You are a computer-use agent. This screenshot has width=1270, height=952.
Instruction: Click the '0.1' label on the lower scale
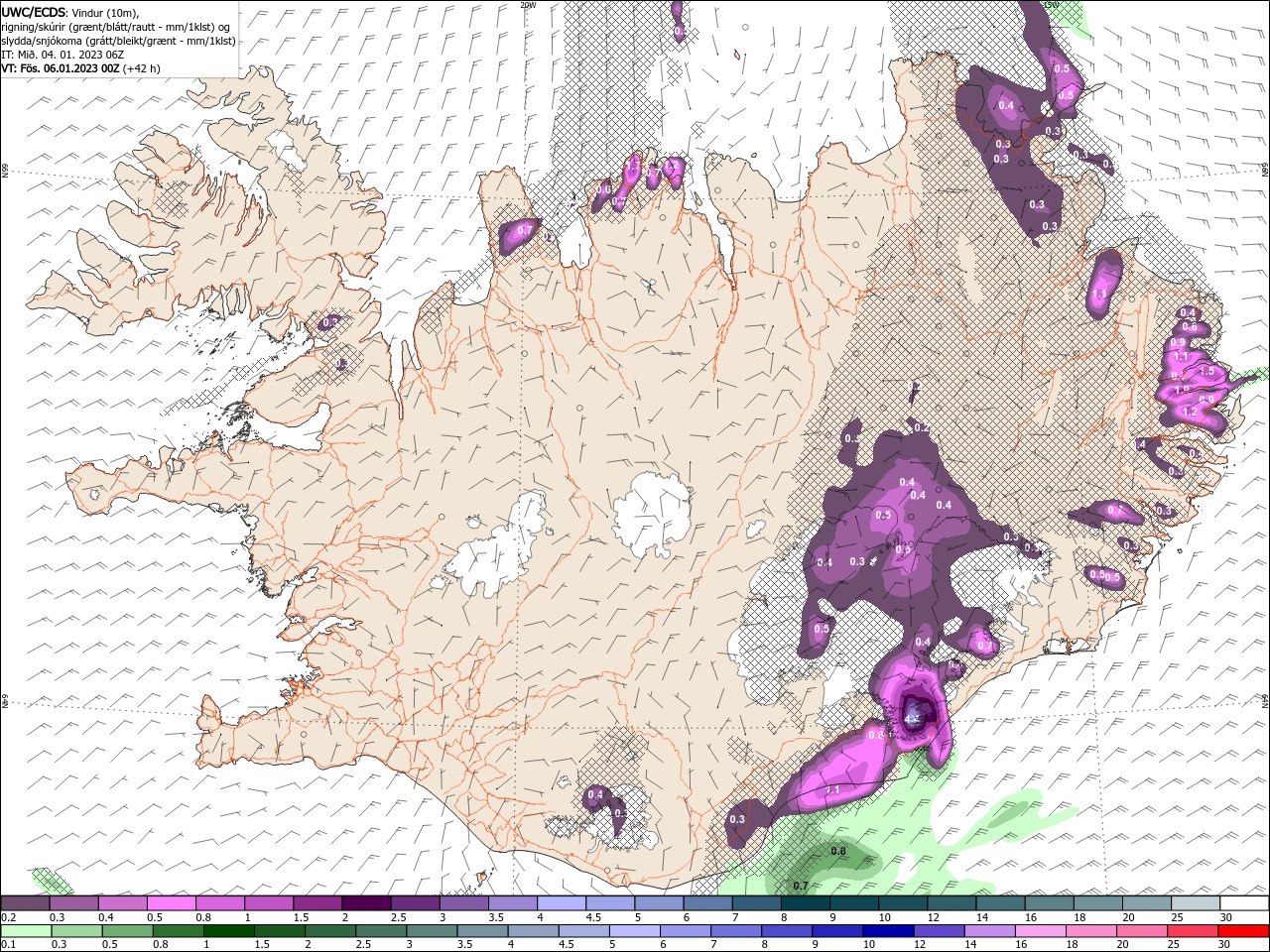7,944
